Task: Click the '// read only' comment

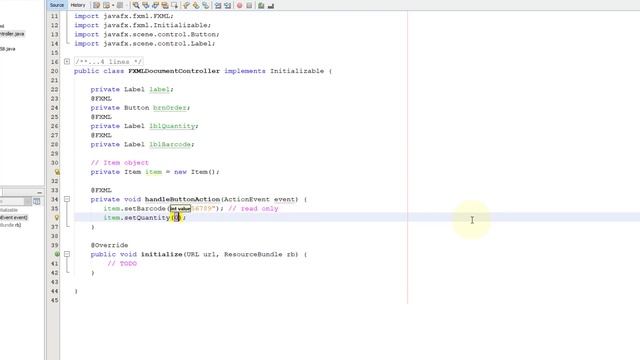Action: (253, 209)
